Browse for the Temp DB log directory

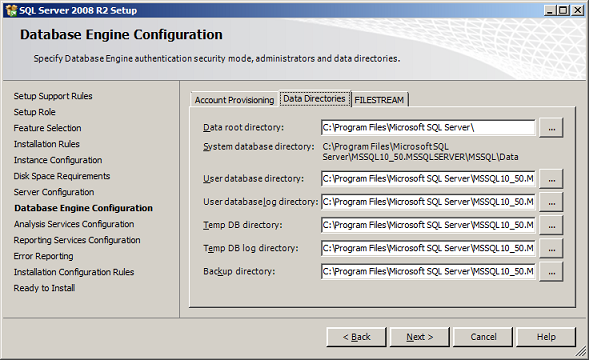(x=551, y=248)
